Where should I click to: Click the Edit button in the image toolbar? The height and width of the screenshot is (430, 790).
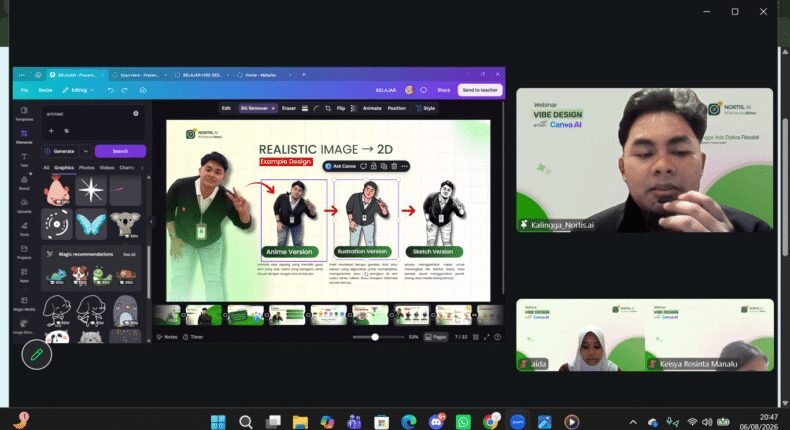pos(226,108)
